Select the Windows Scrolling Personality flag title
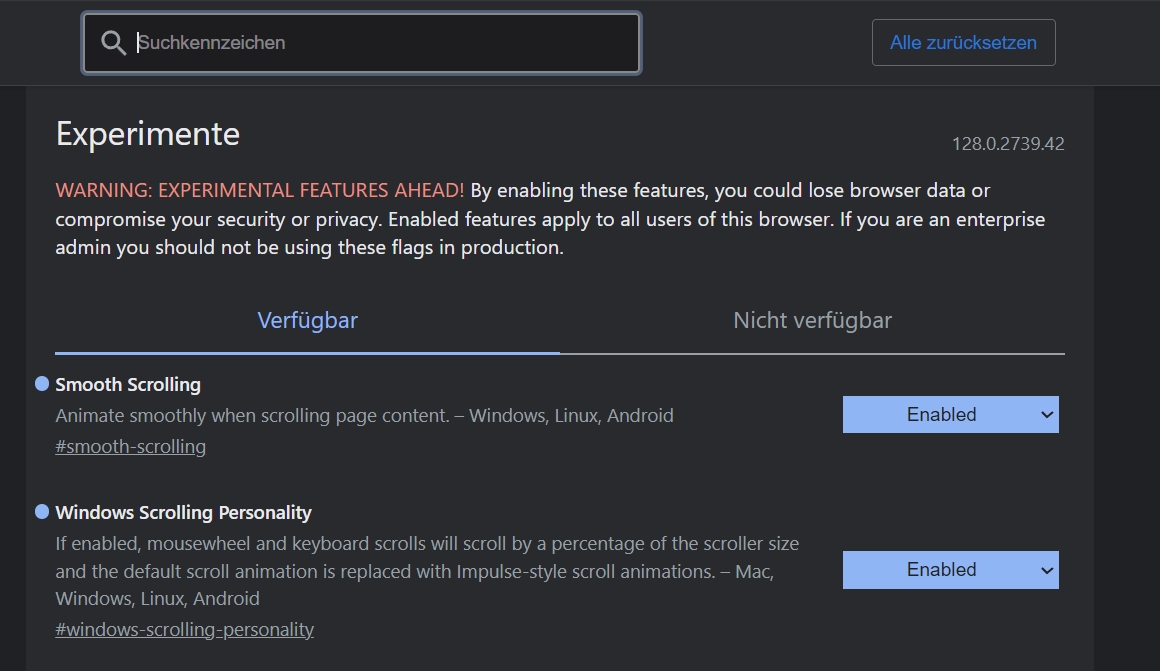Image resolution: width=1160 pixels, height=671 pixels. point(183,513)
